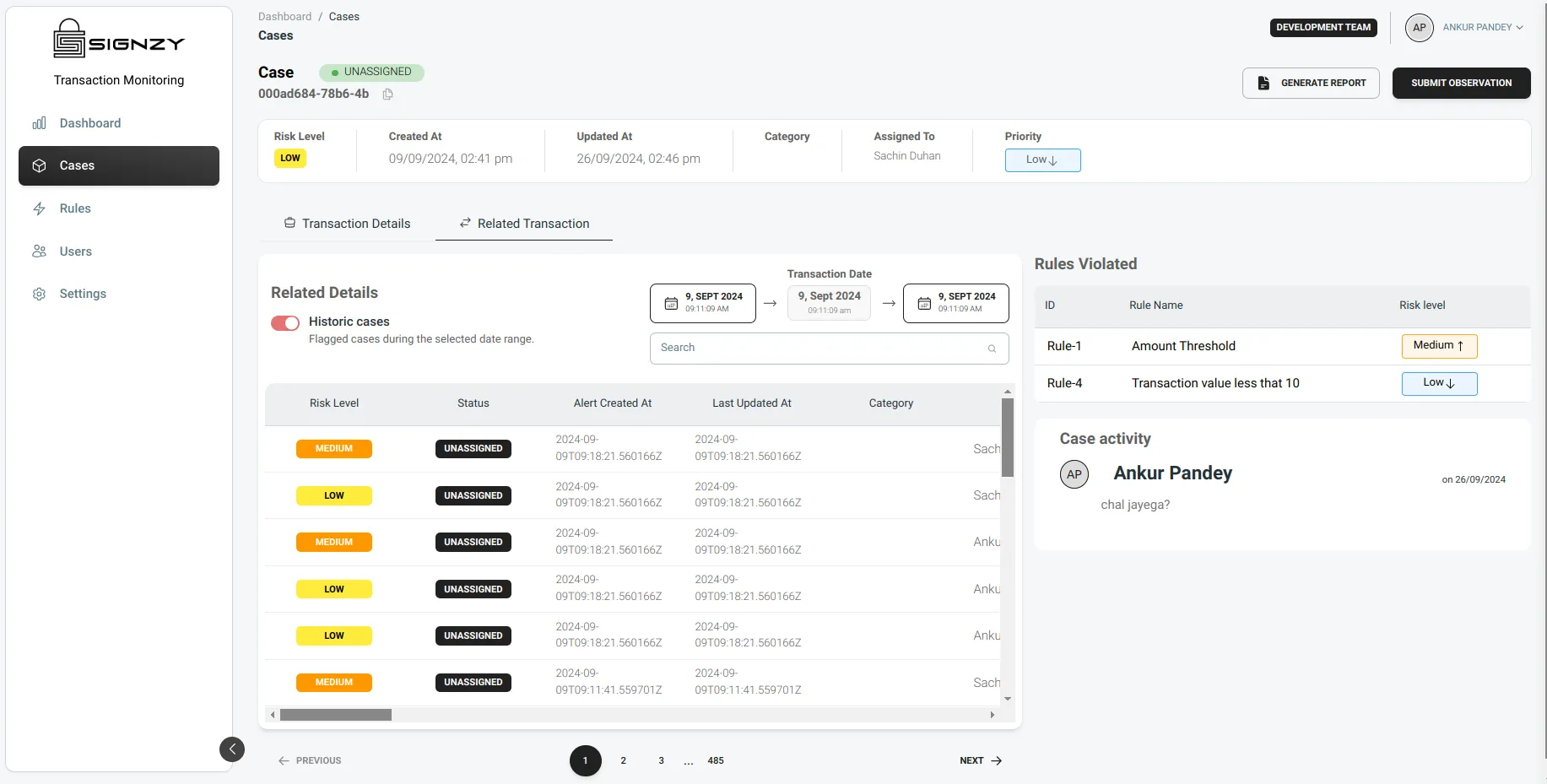Go to the Previous page
The width and height of the screenshot is (1547, 784).
pos(310,760)
